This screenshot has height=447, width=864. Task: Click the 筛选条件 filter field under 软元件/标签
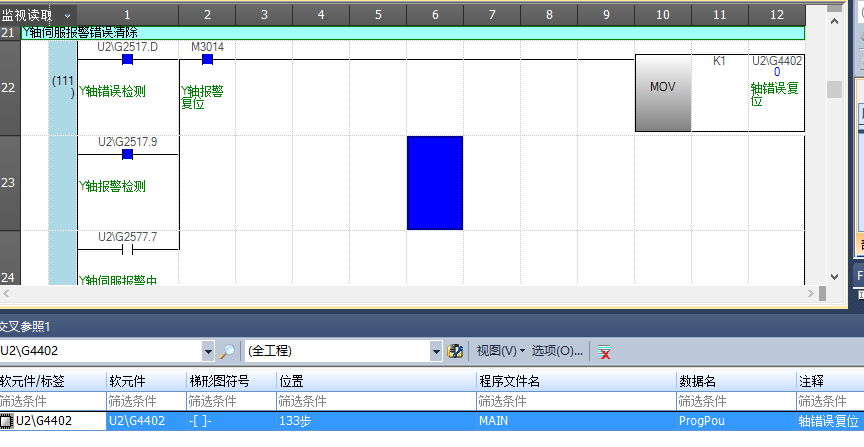[52, 401]
